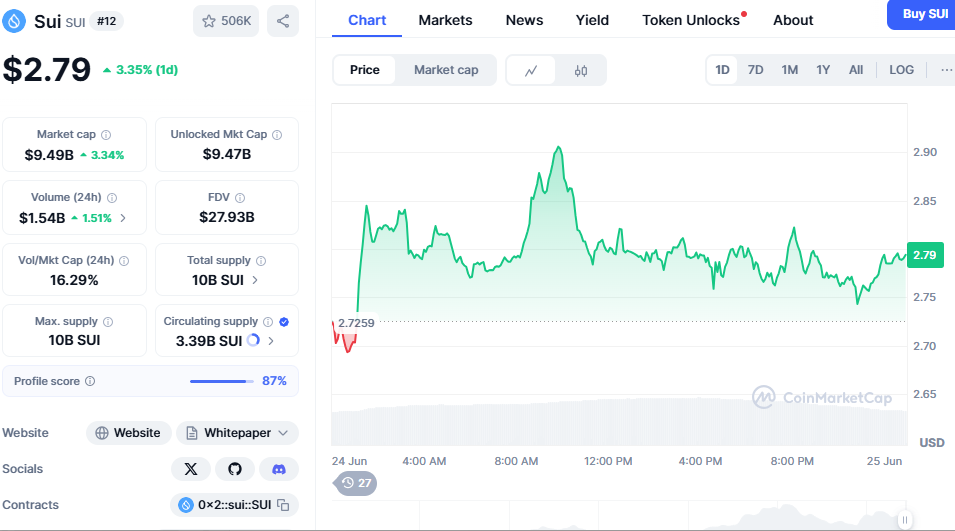Click the $9.47B unlocked market cap value
The width and height of the screenshot is (955, 531).
pyautogui.click(x=227, y=155)
